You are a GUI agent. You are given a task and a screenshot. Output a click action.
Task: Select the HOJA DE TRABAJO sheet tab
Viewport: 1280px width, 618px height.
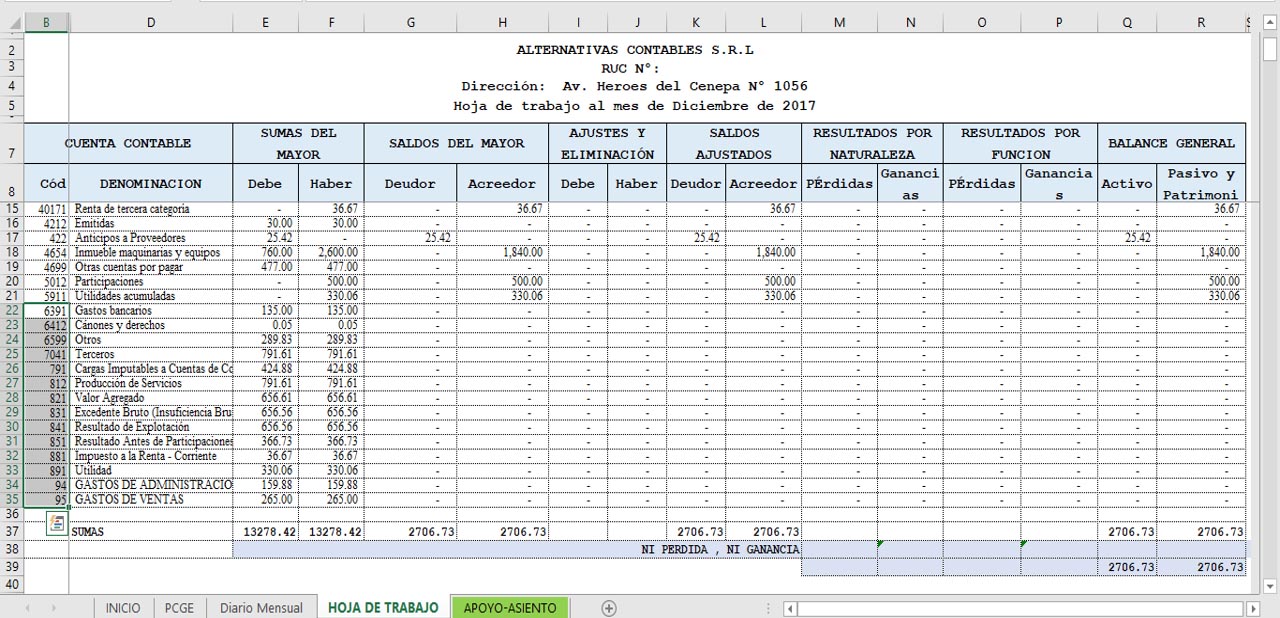[x=382, y=608]
